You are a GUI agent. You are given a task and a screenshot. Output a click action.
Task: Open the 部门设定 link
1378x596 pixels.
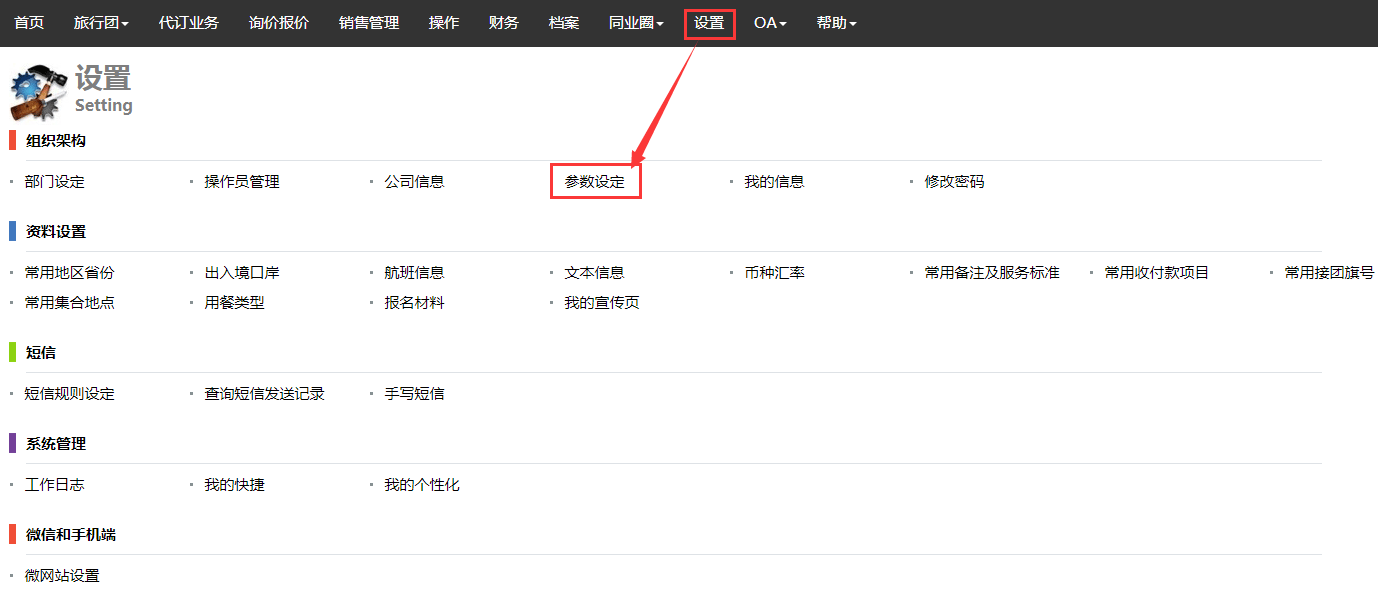click(x=55, y=182)
